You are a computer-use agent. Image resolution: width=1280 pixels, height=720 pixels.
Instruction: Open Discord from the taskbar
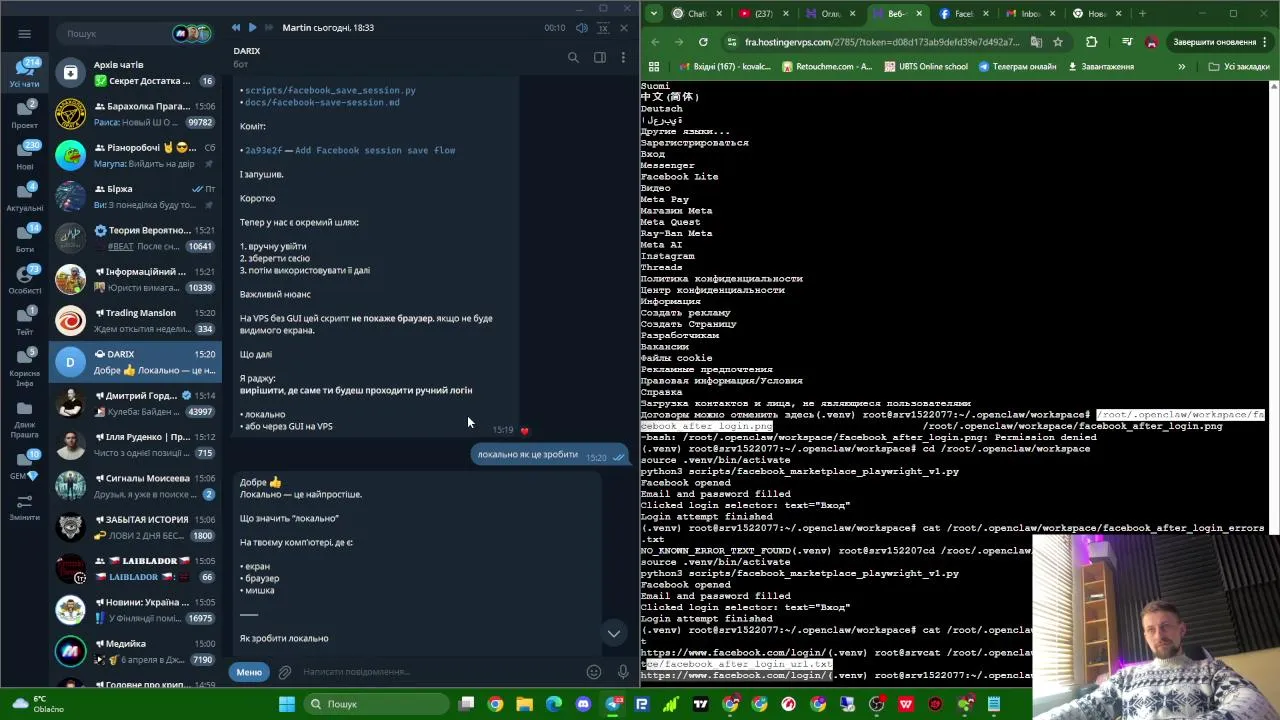tap(583, 704)
